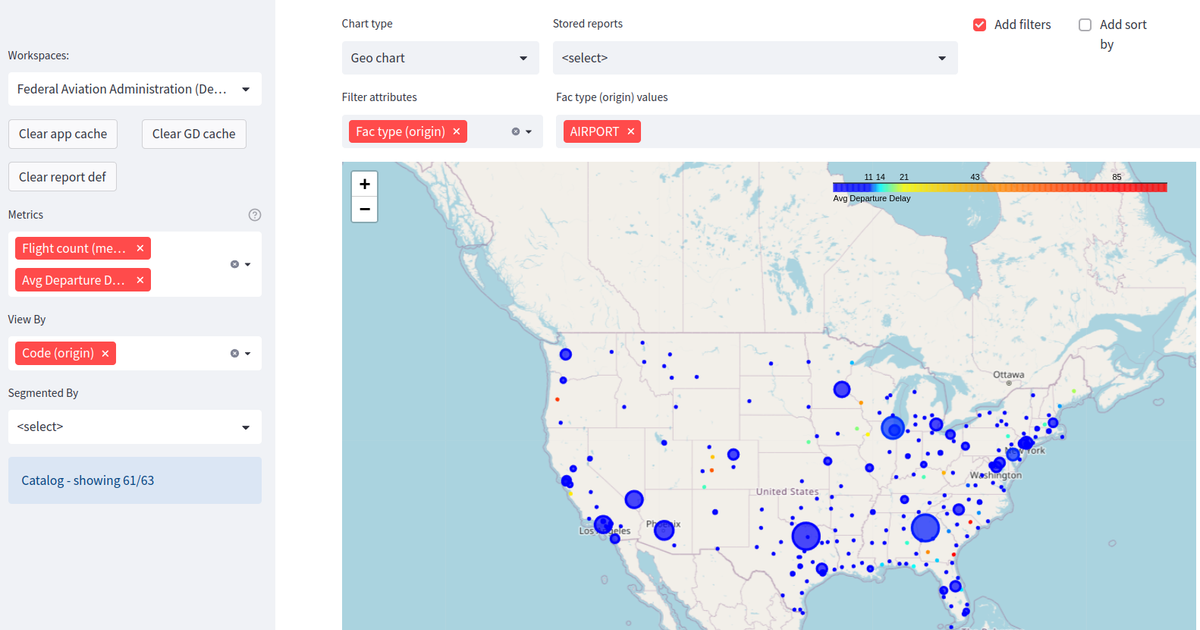Click the Clear app cache button
The width and height of the screenshot is (1200, 630).
(x=62, y=133)
